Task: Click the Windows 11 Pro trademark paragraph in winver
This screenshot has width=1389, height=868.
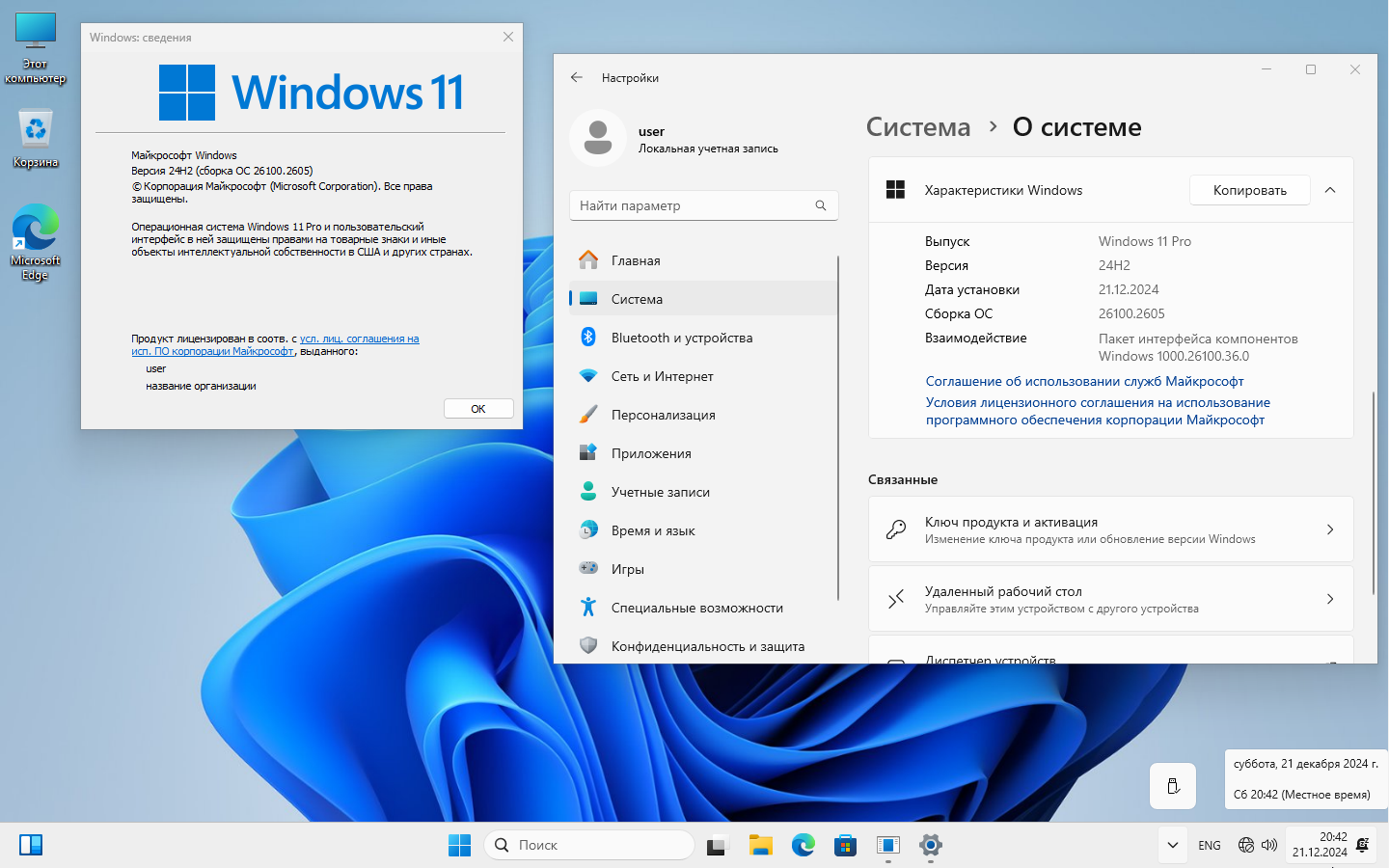Action: pos(302,239)
